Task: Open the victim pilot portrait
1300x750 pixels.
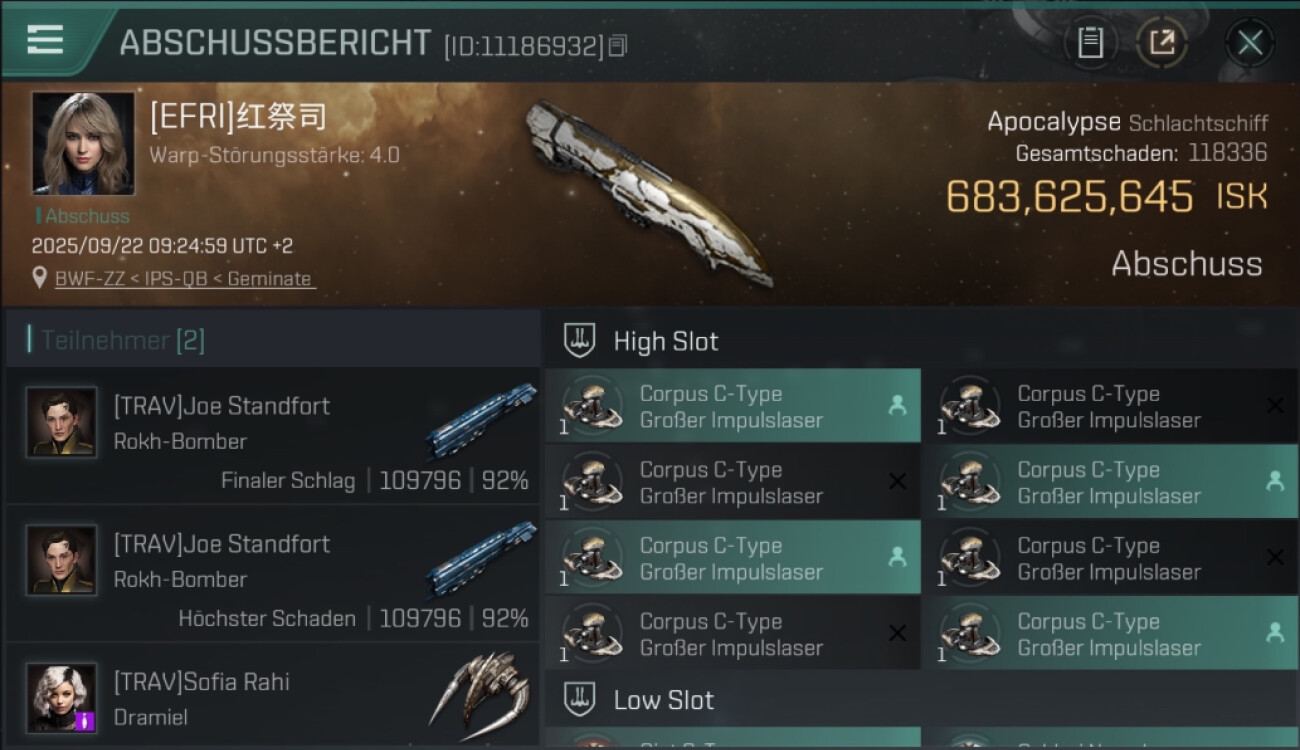Action: (83, 143)
